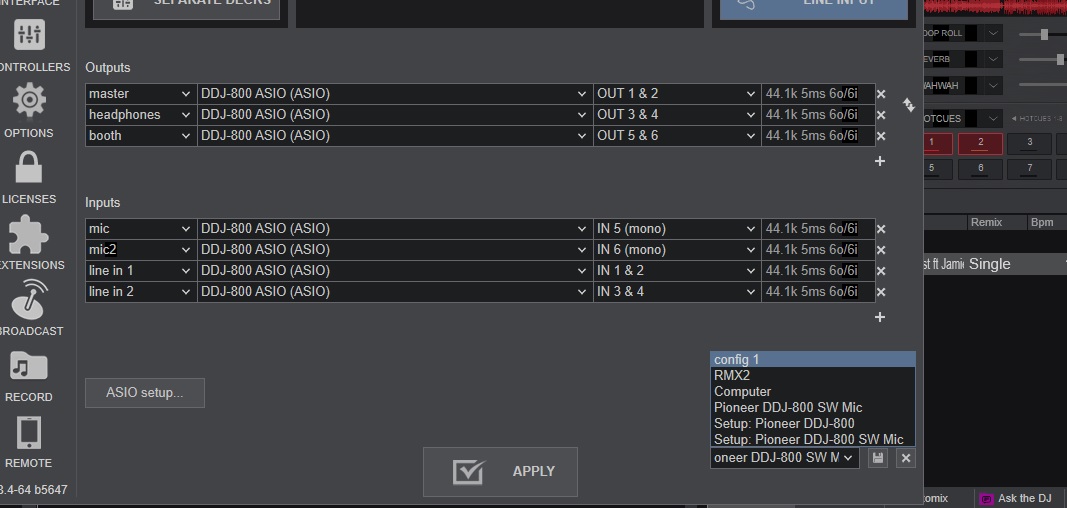Trigger hotcue pad 3

click(x=1030, y=143)
